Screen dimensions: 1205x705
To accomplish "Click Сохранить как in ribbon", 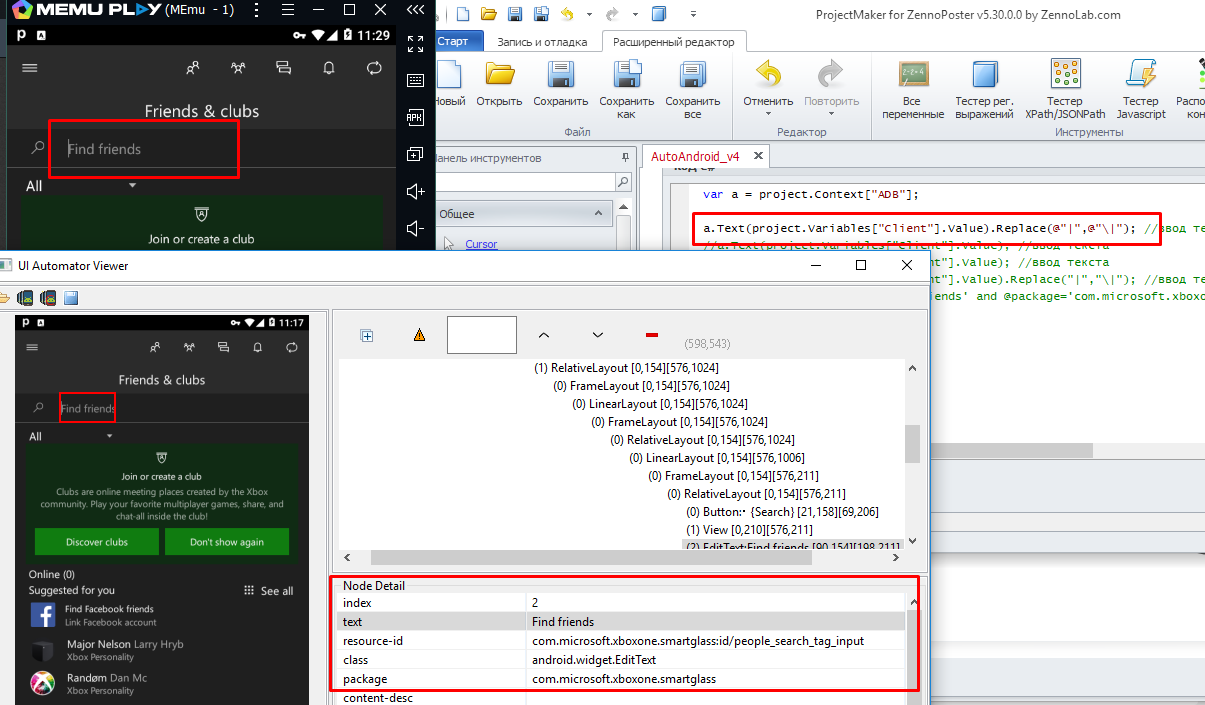I will [x=627, y=90].
